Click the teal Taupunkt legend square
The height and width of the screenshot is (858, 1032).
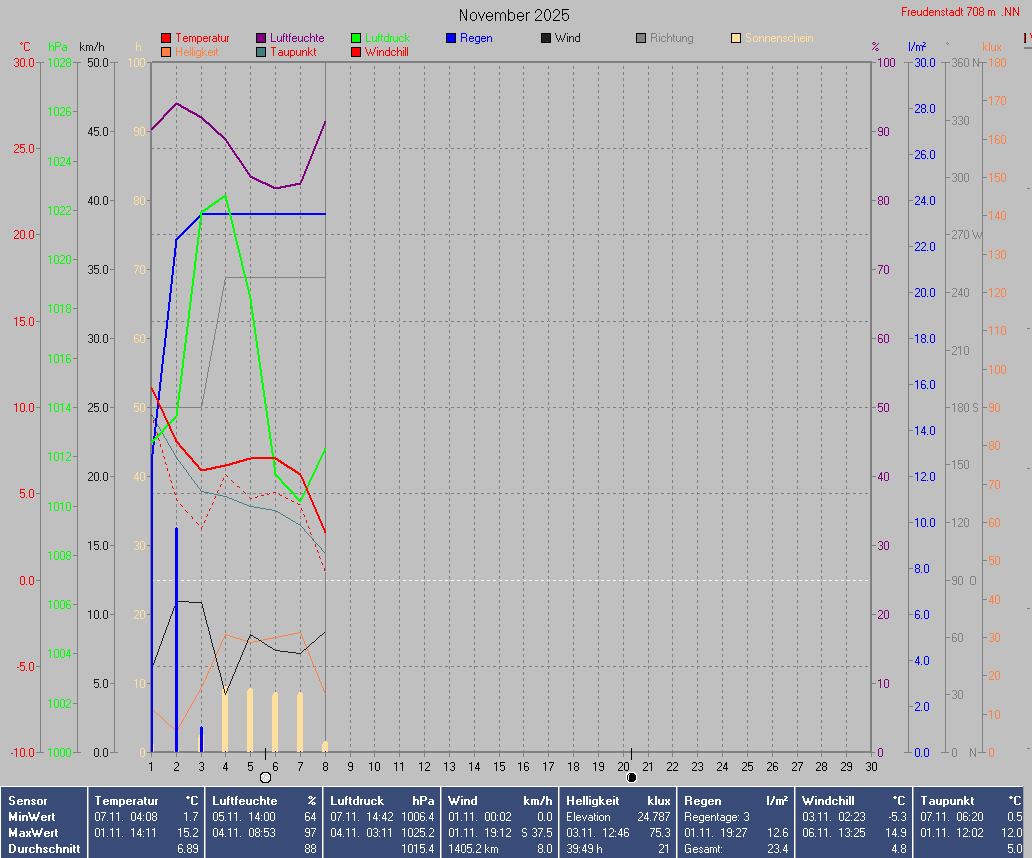(x=261, y=52)
